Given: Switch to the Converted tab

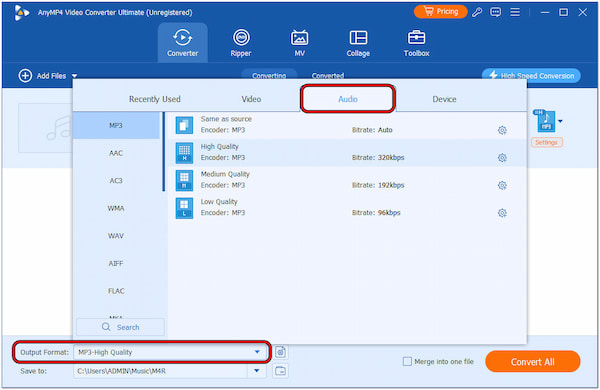Looking at the screenshot, I should [328, 75].
